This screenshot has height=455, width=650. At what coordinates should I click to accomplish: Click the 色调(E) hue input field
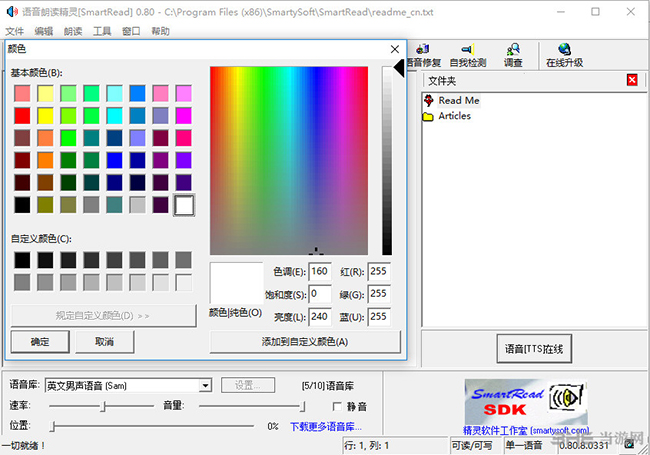pyautogui.click(x=320, y=271)
